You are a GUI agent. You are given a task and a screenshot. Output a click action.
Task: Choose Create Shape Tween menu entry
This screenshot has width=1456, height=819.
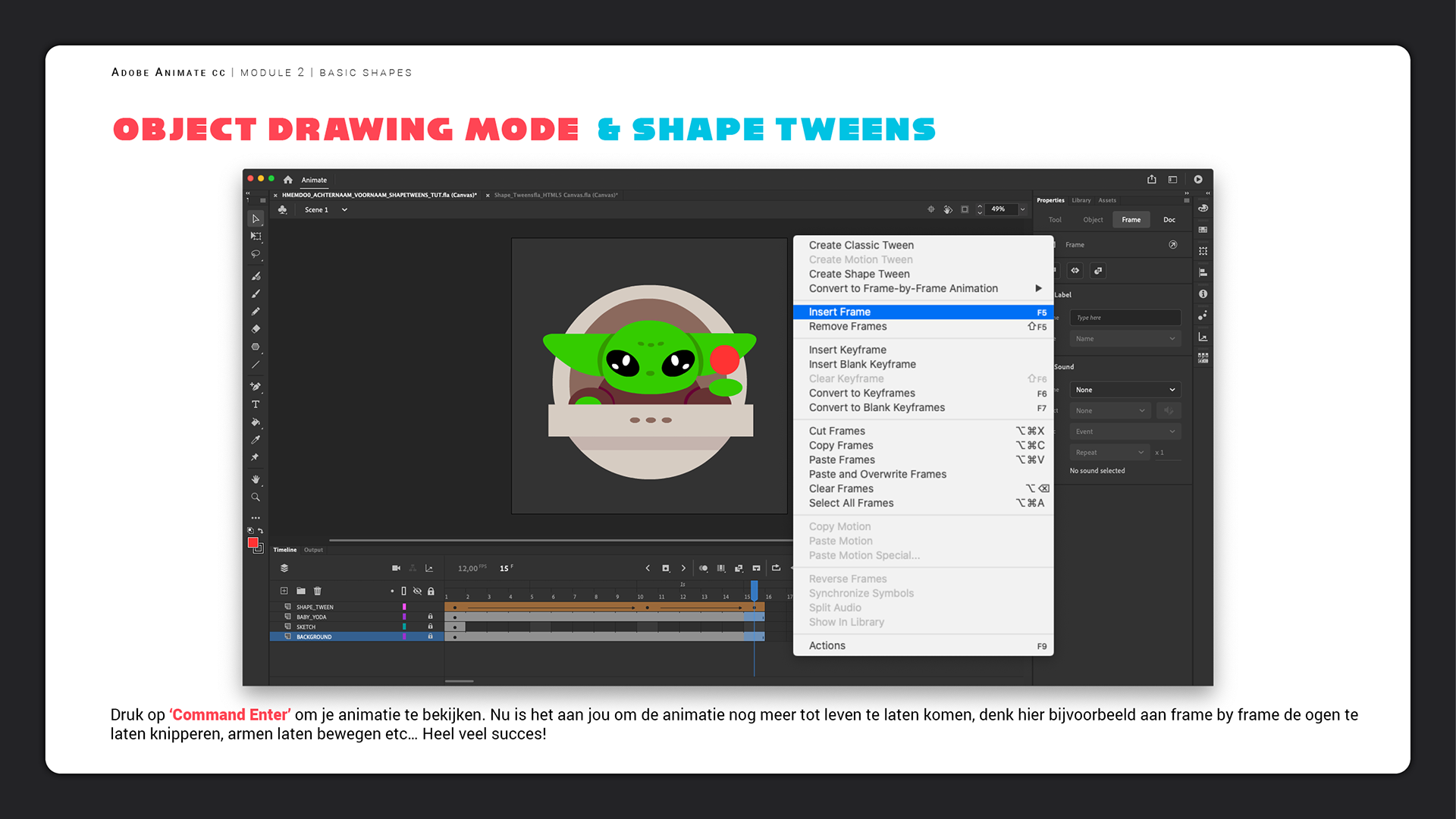[858, 274]
